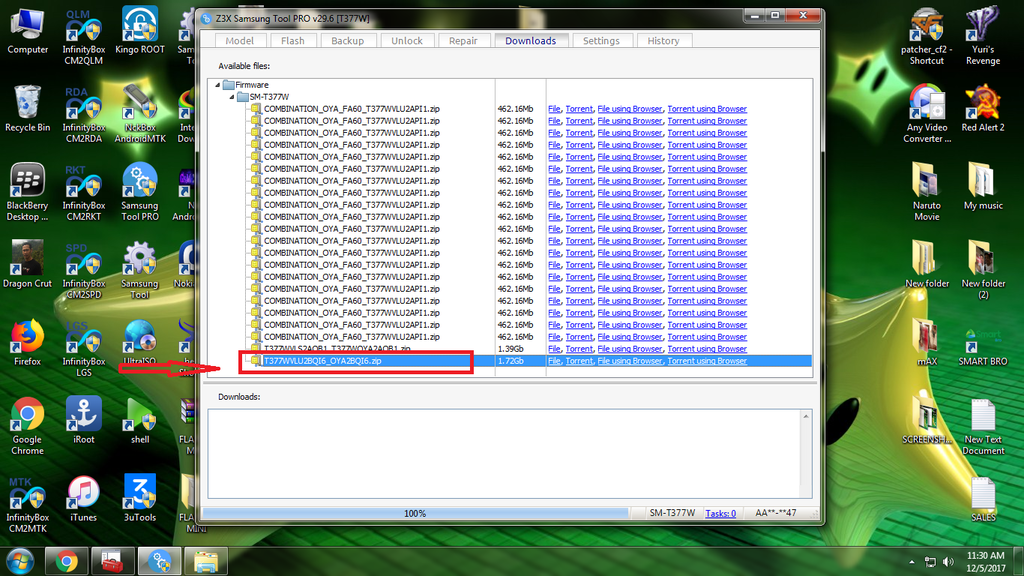The height and width of the screenshot is (576, 1024).
Task: Open the Recycle Bin desktop icon
Action: [x=27, y=108]
